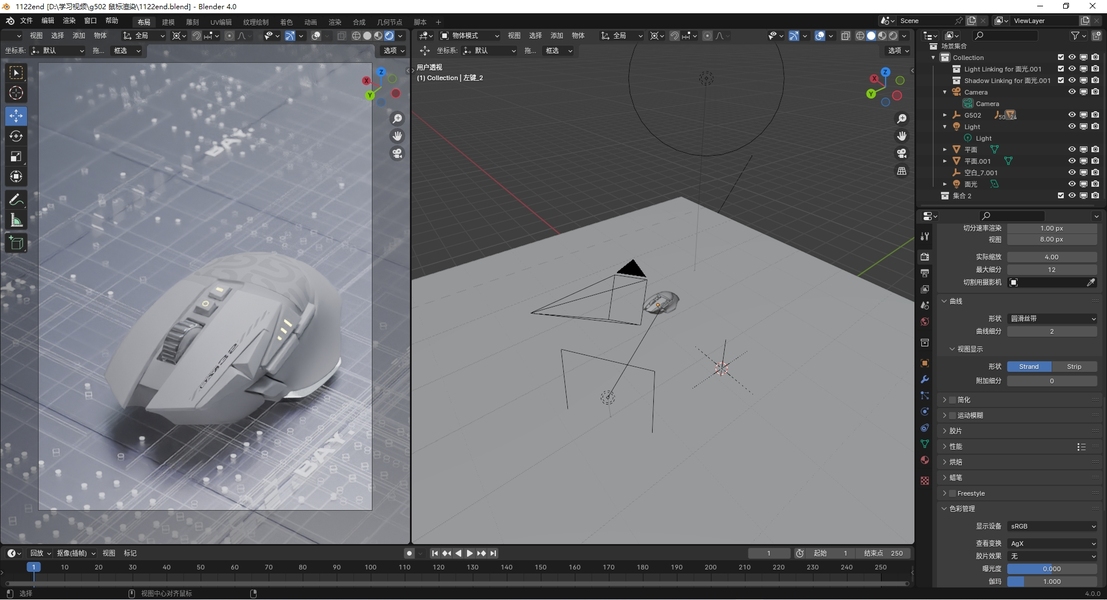Disable Camera in renders via camera icon
Image resolution: width=1107 pixels, height=600 pixels.
[x=1095, y=92]
